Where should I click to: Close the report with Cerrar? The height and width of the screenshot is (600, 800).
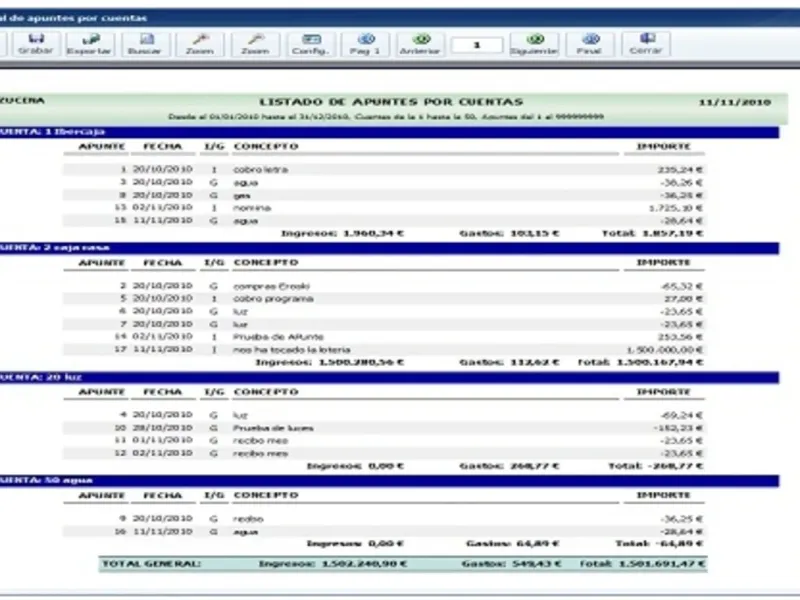coord(645,44)
